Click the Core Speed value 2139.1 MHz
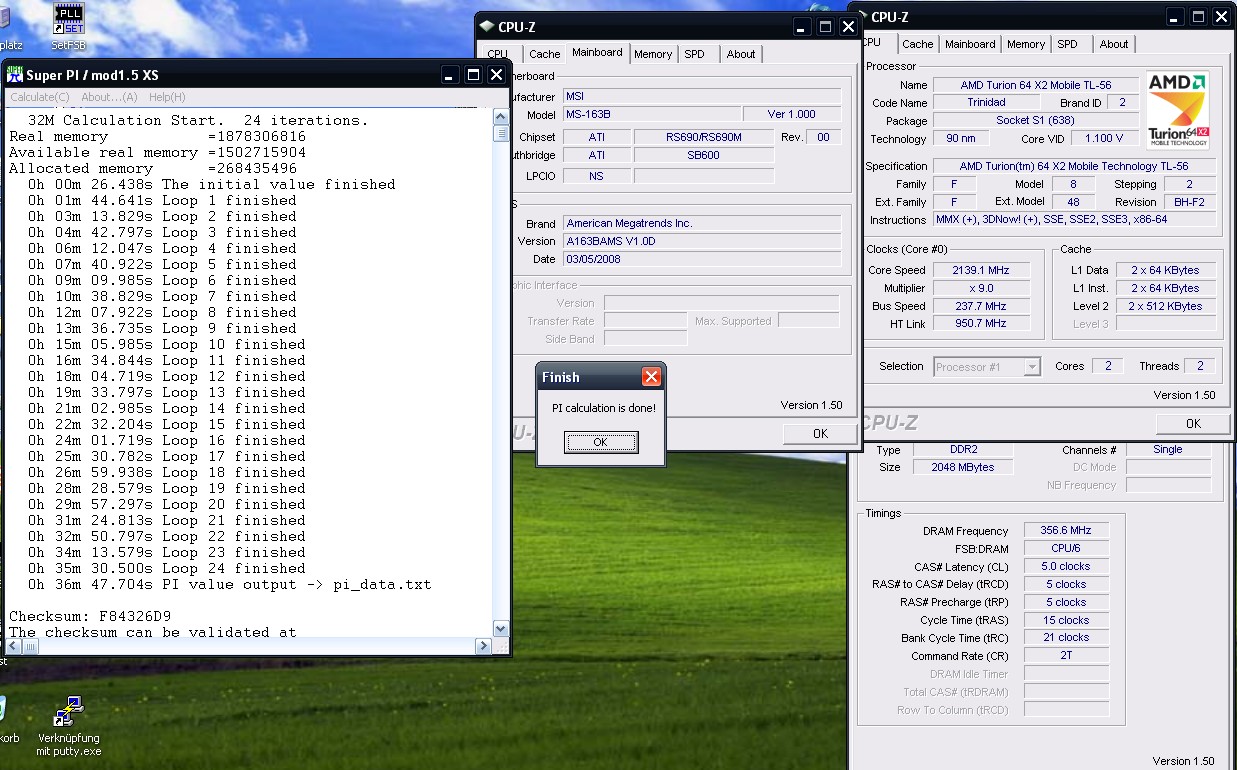The height and width of the screenshot is (770, 1237). click(x=982, y=270)
